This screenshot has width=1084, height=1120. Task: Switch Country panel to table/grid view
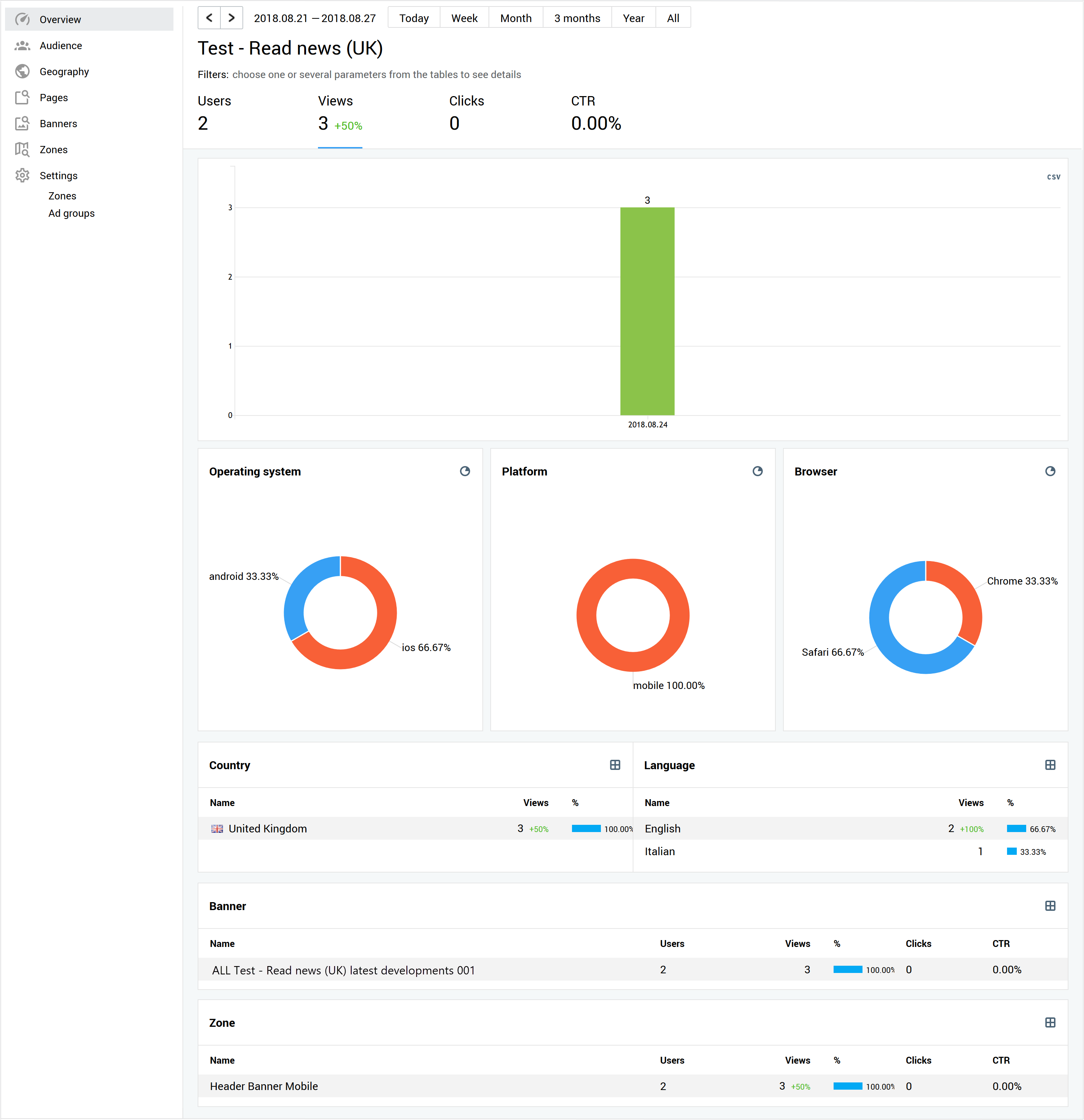coord(615,765)
